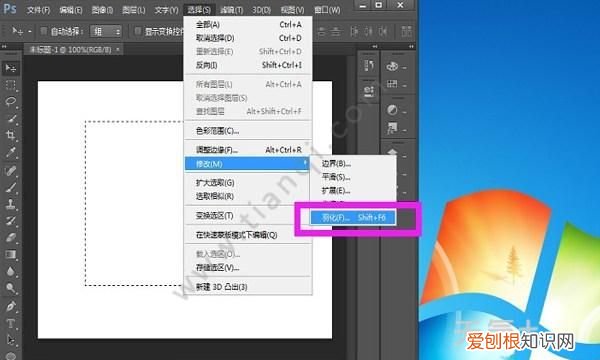Image resolution: width=600 pixels, height=360 pixels.
Task: Choose 扩展(E)... in the Modify submenu
Action: pyautogui.click(x=353, y=191)
